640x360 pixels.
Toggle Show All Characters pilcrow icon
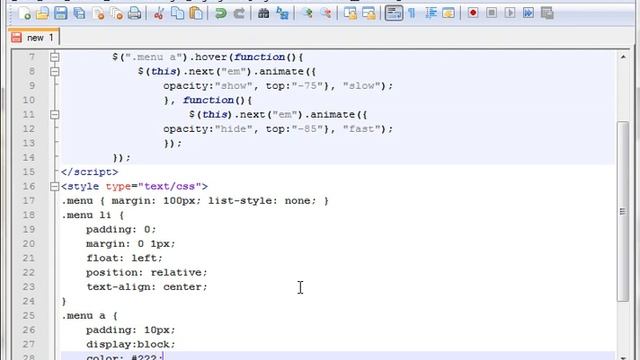[412, 13]
